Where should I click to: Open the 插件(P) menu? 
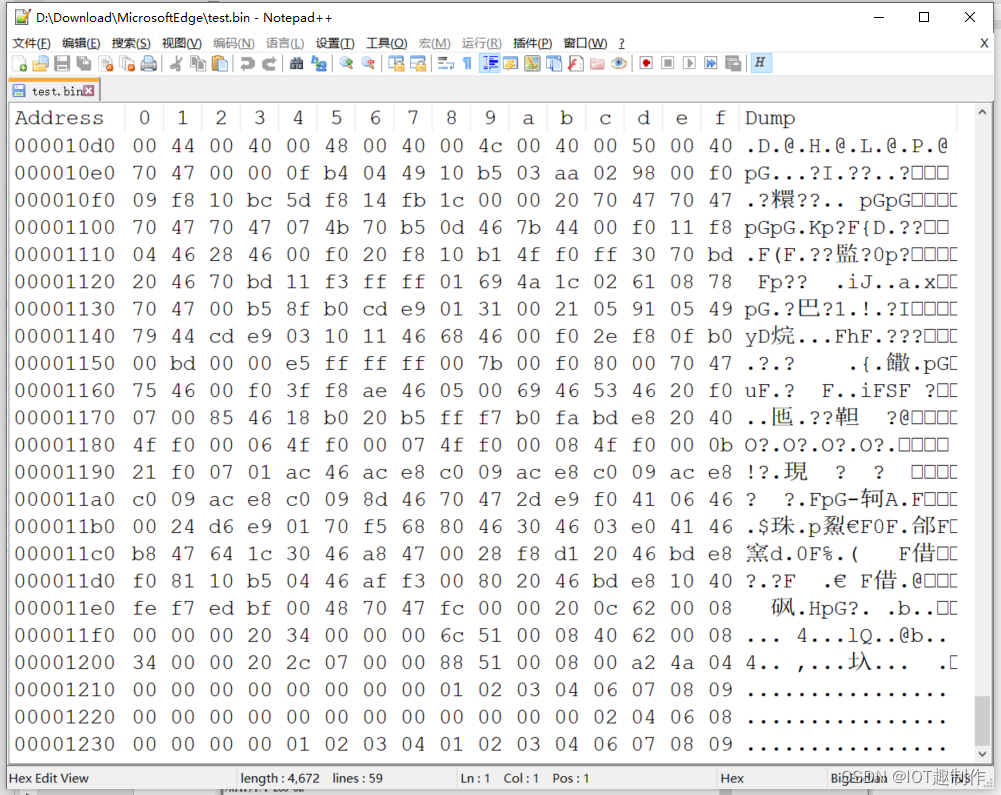pos(532,43)
